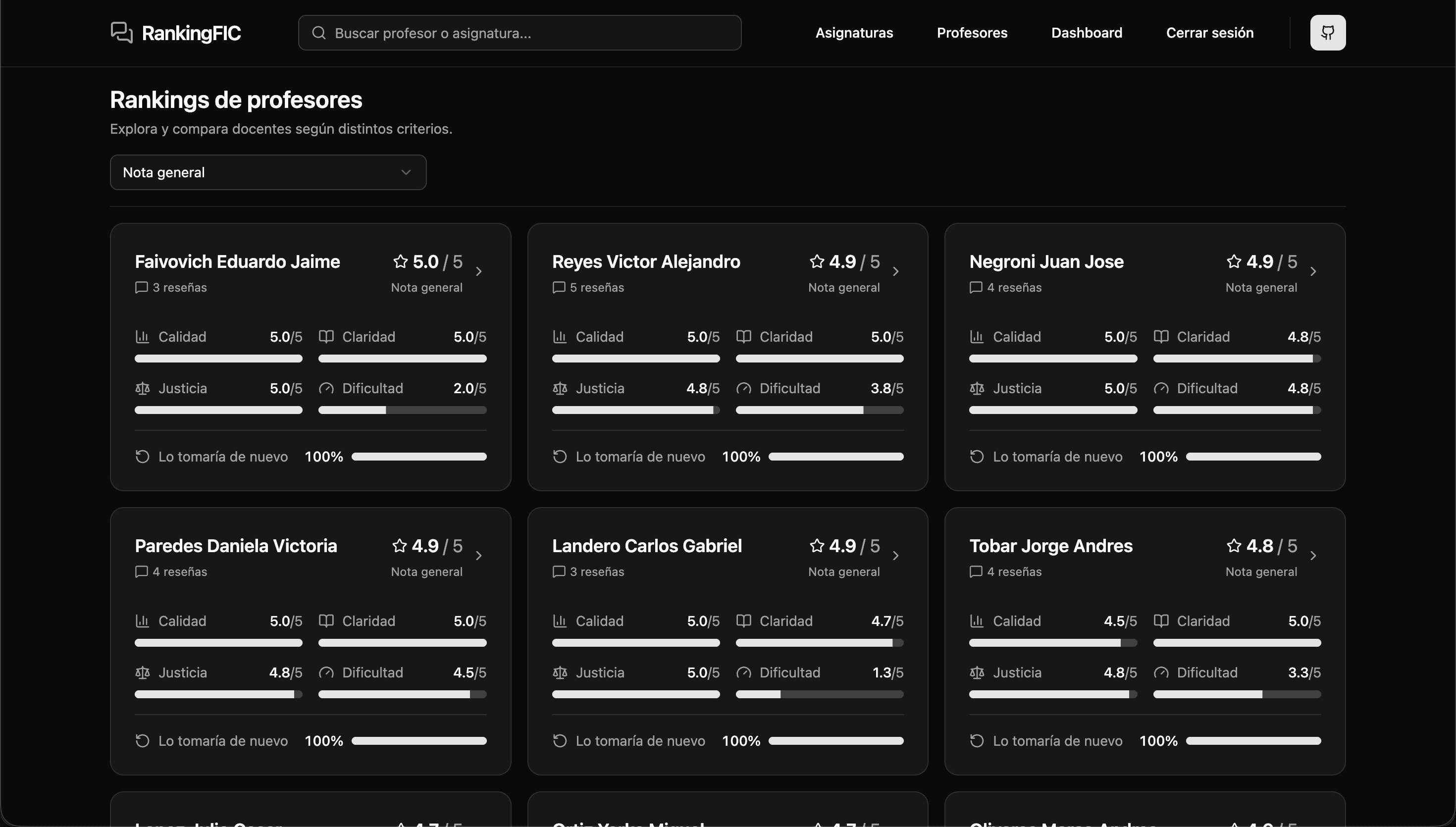This screenshot has width=1456, height=827.
Task: Click Faivovich's Dificultad 2.0/5 progress bar
Action: pos(403,410)
